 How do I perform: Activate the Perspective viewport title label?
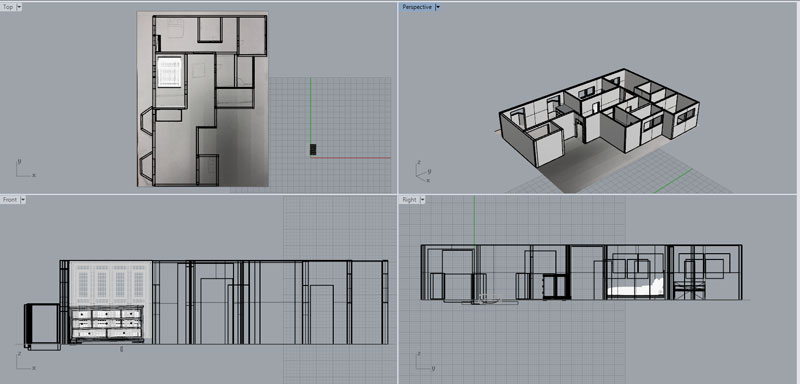pos(417,7)
